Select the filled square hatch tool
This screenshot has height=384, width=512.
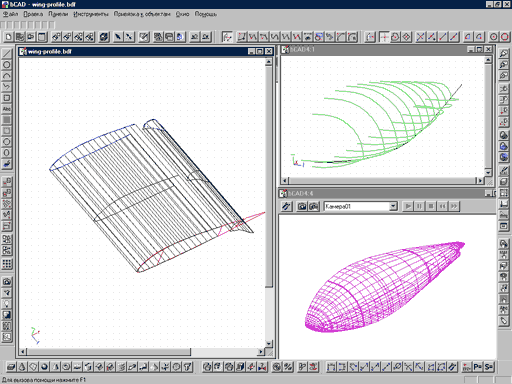7,120
